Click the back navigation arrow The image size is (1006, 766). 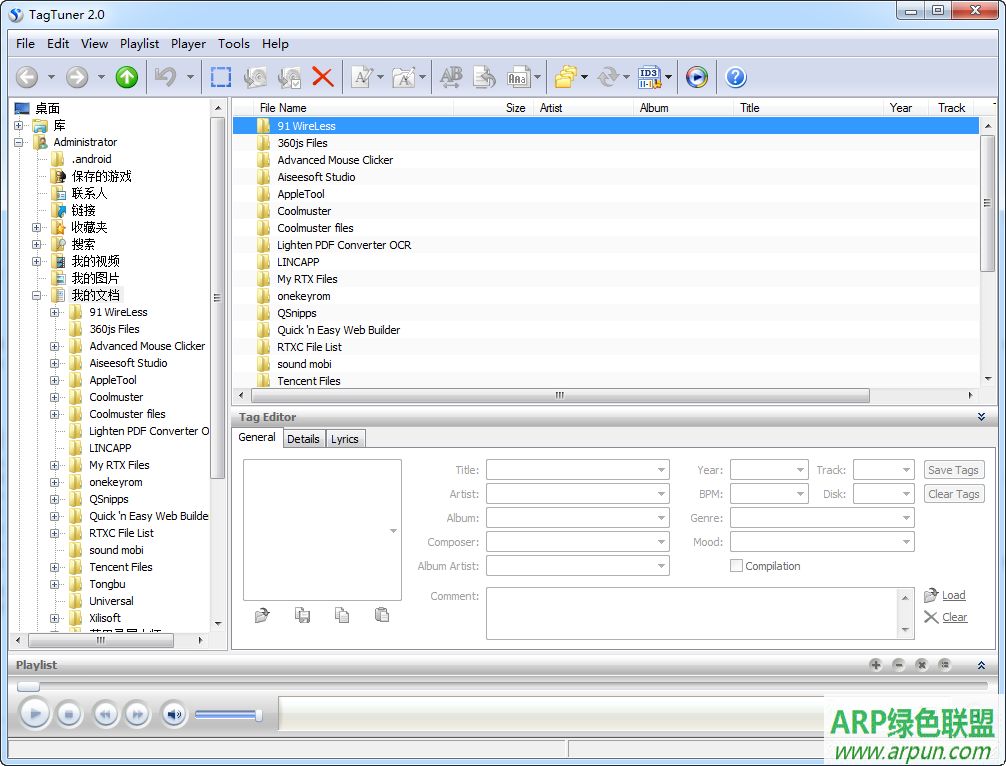[26, 77]
